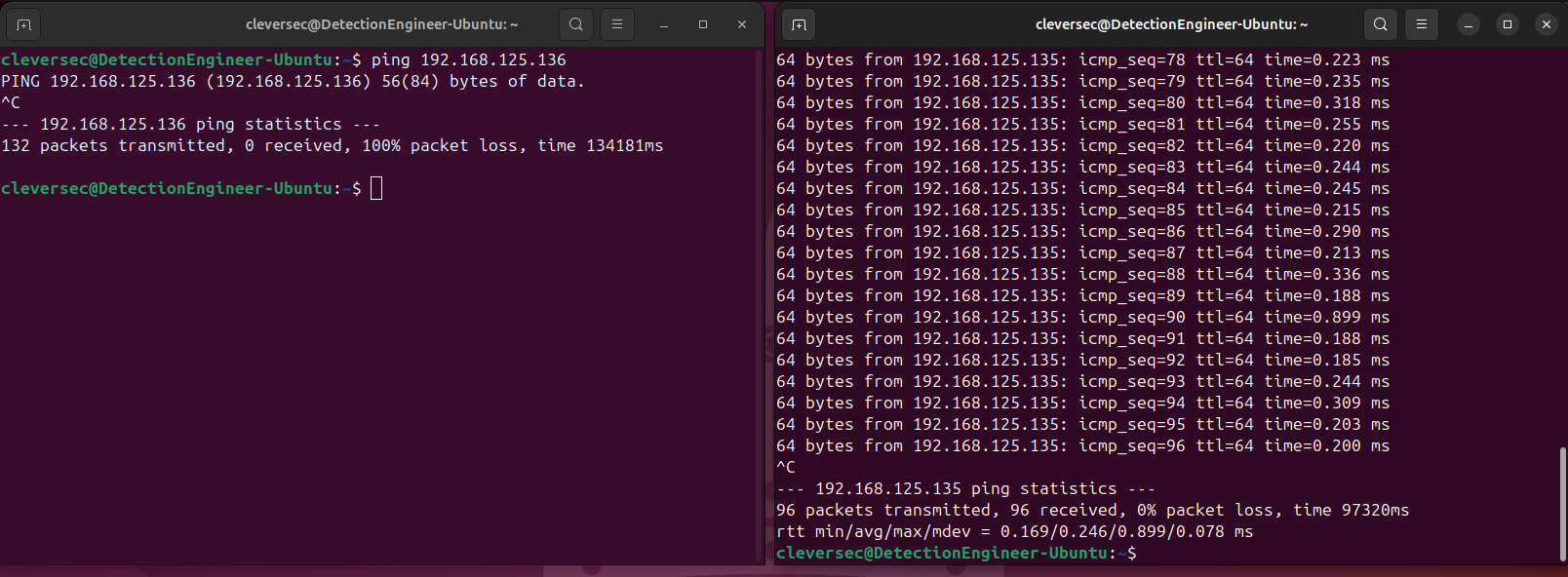This screenshot has height=577, width=1568.
Task: Click the right terminal scrollbar thumb
Action: click(1562, 503)
